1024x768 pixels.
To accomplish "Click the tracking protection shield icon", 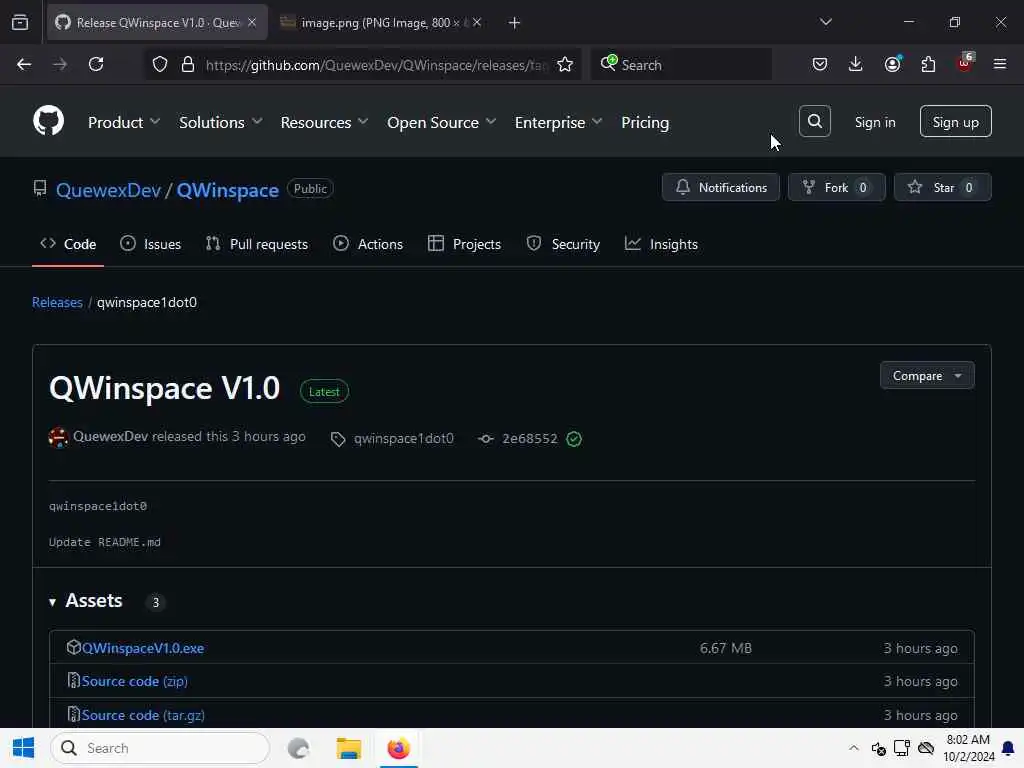I will (160, 65).
